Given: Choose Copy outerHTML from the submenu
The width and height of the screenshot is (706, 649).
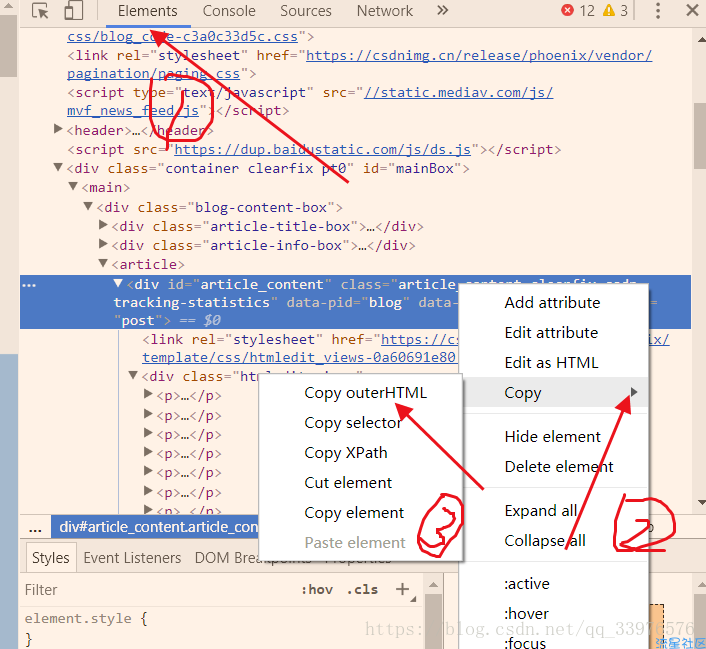Looking at the screenshot, I should (x=365, y=393).
